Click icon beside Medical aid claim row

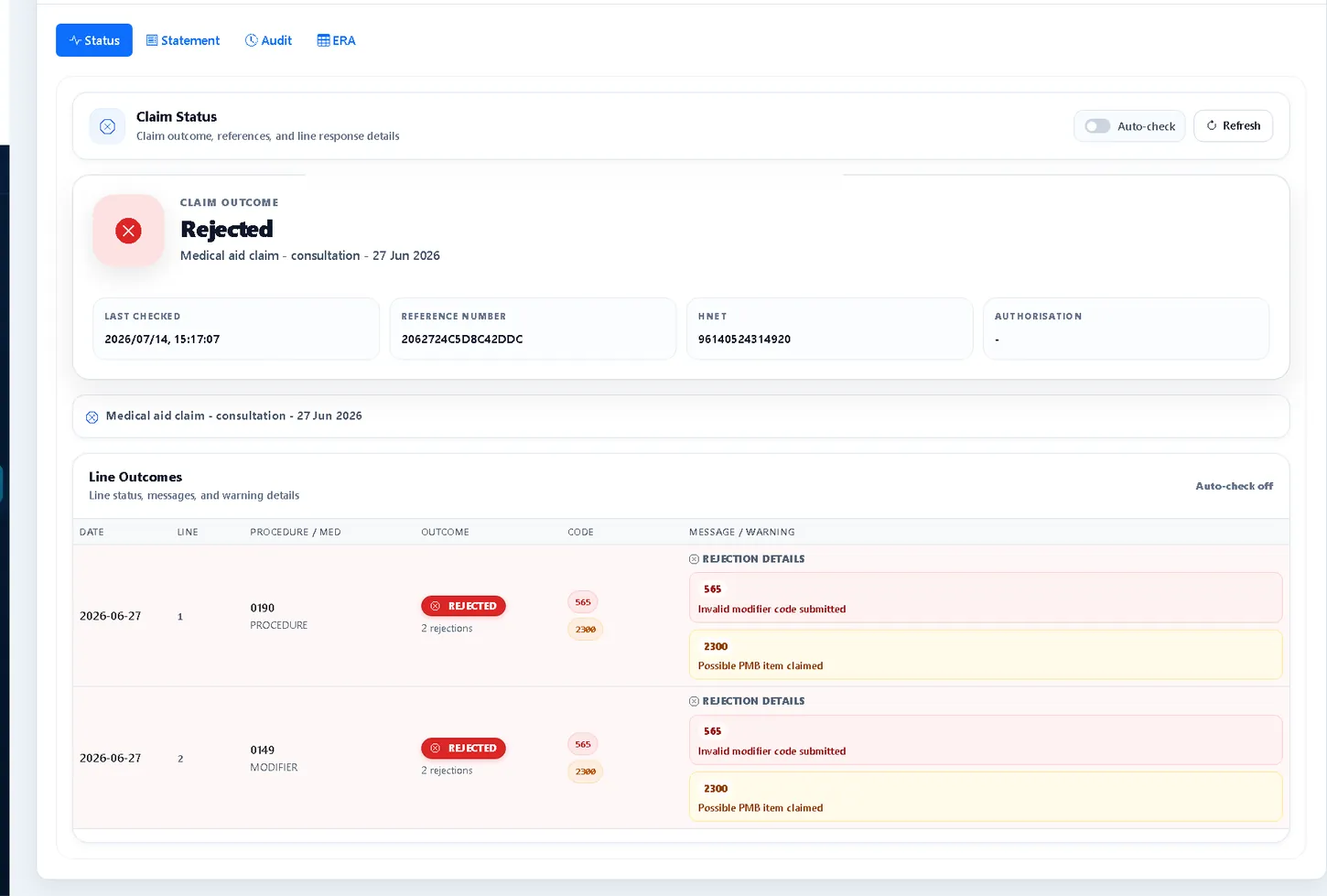click(x=92, y=416)
